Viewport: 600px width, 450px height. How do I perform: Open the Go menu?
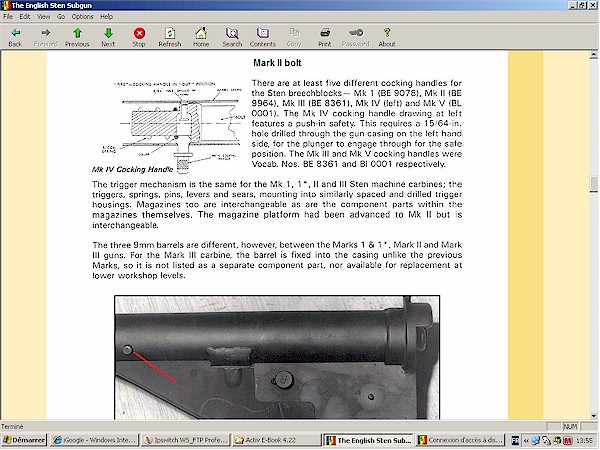61,16
